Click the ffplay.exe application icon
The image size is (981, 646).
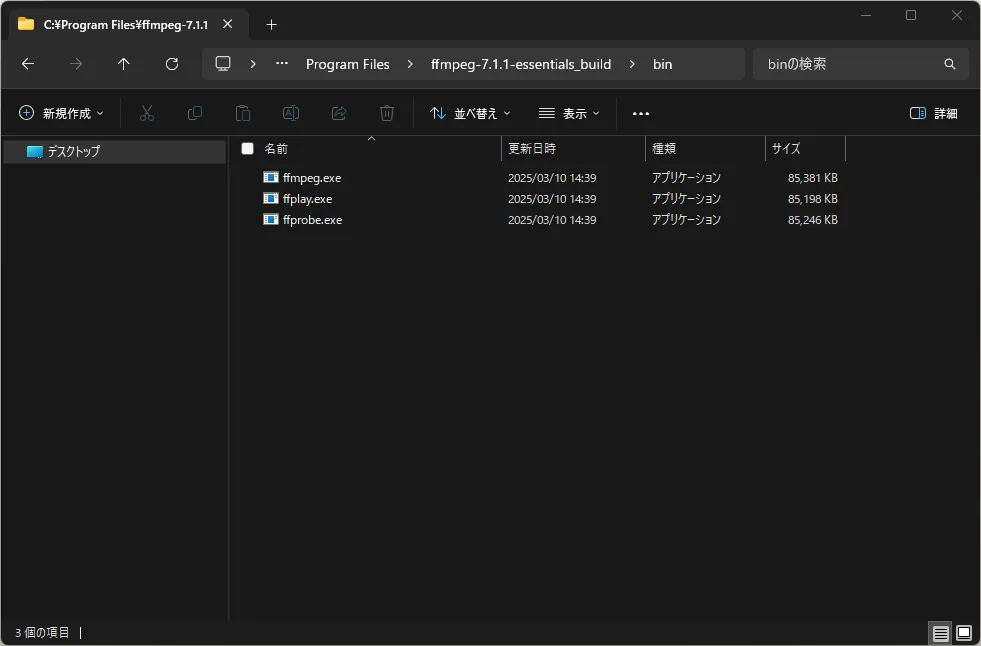[271, 198]
